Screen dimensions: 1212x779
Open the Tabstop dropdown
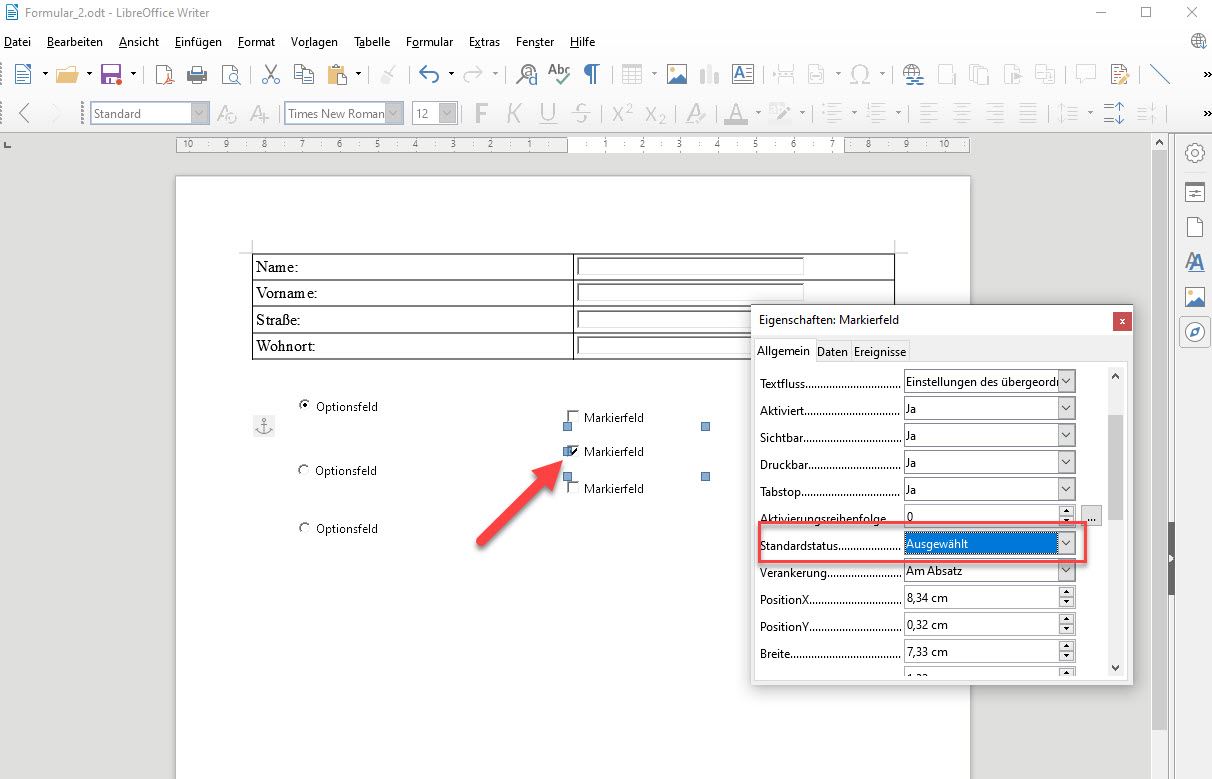(1067, 489)
